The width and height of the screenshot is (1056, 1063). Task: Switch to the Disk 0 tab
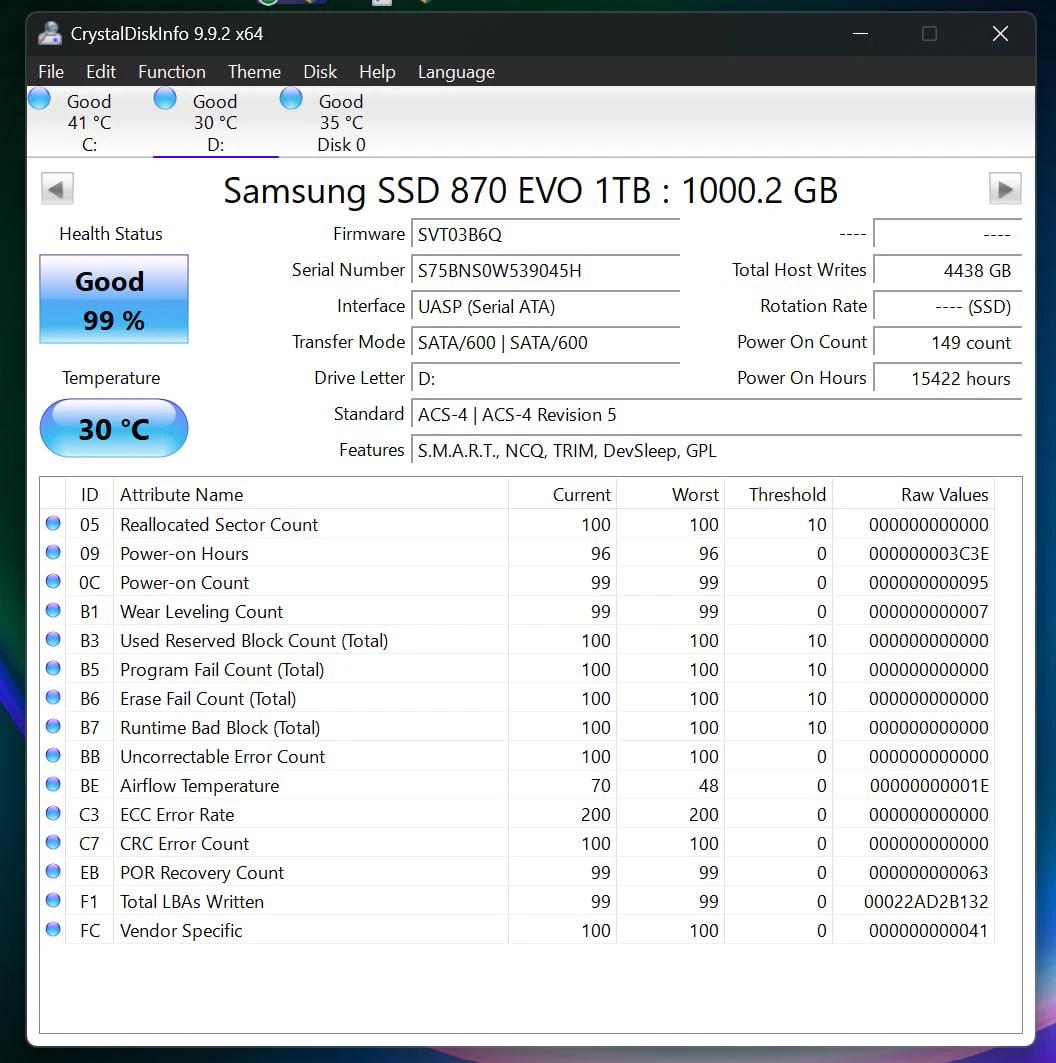(x=341, y=123)
